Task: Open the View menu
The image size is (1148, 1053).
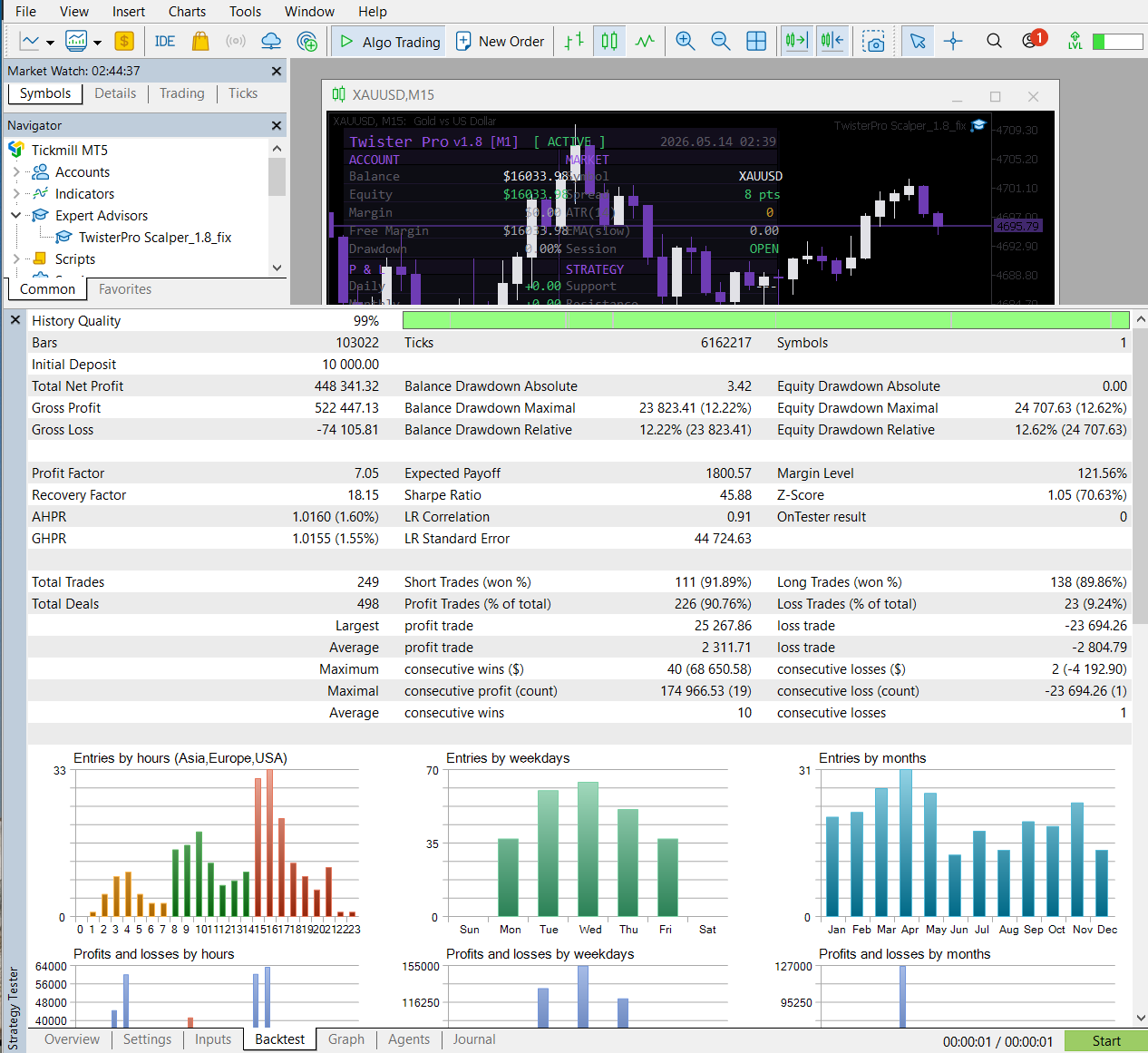Action: coord(74,12)
